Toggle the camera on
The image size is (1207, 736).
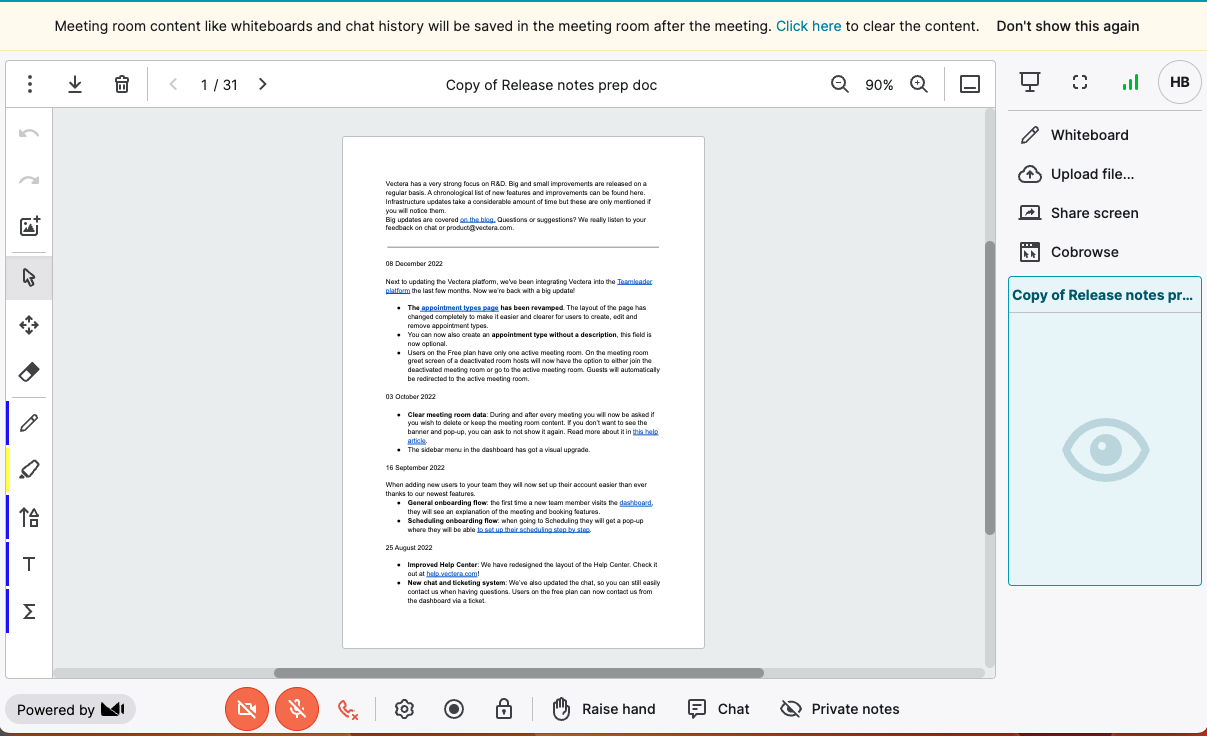click(x=247, y=709)
